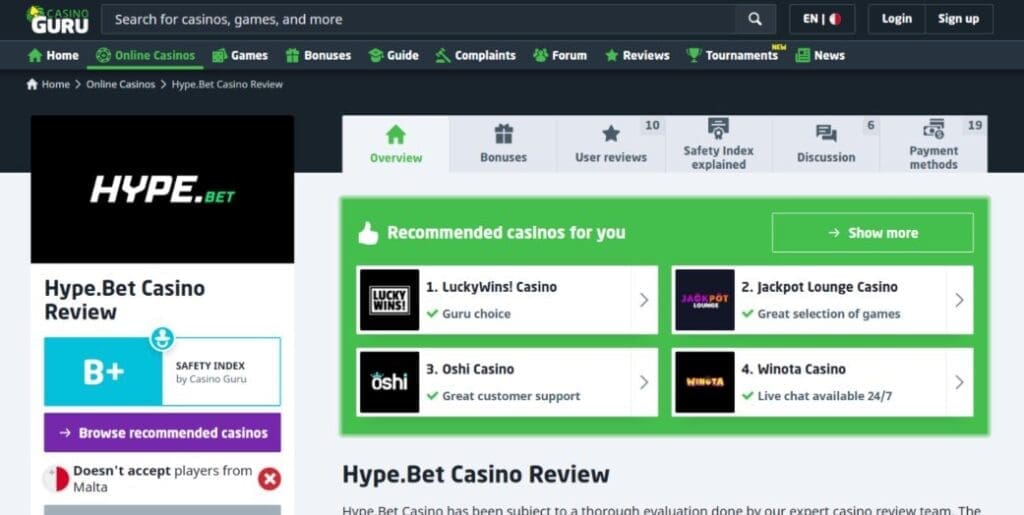
Task: Click the red X beside Malta notice
Action: (x=269, y=478)
